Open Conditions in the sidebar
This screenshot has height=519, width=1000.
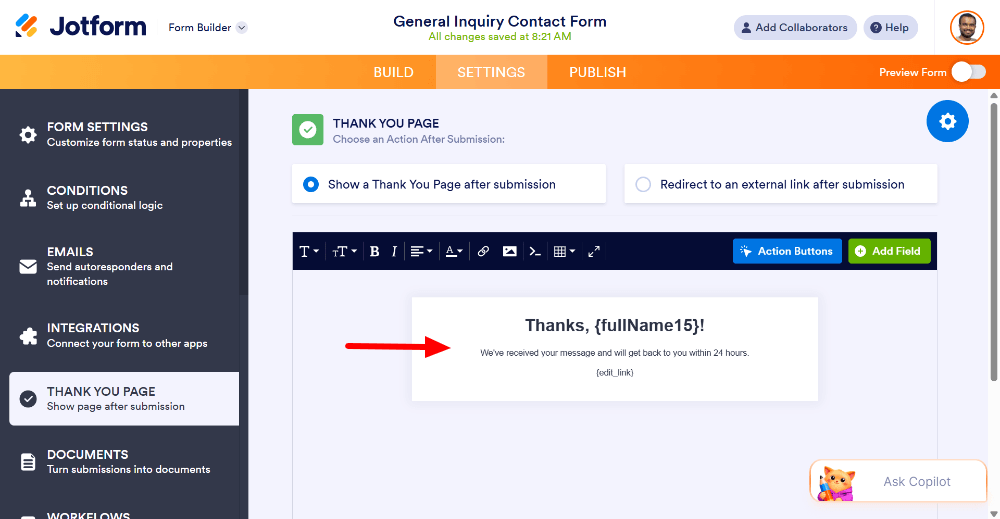(x=124, y=198)
